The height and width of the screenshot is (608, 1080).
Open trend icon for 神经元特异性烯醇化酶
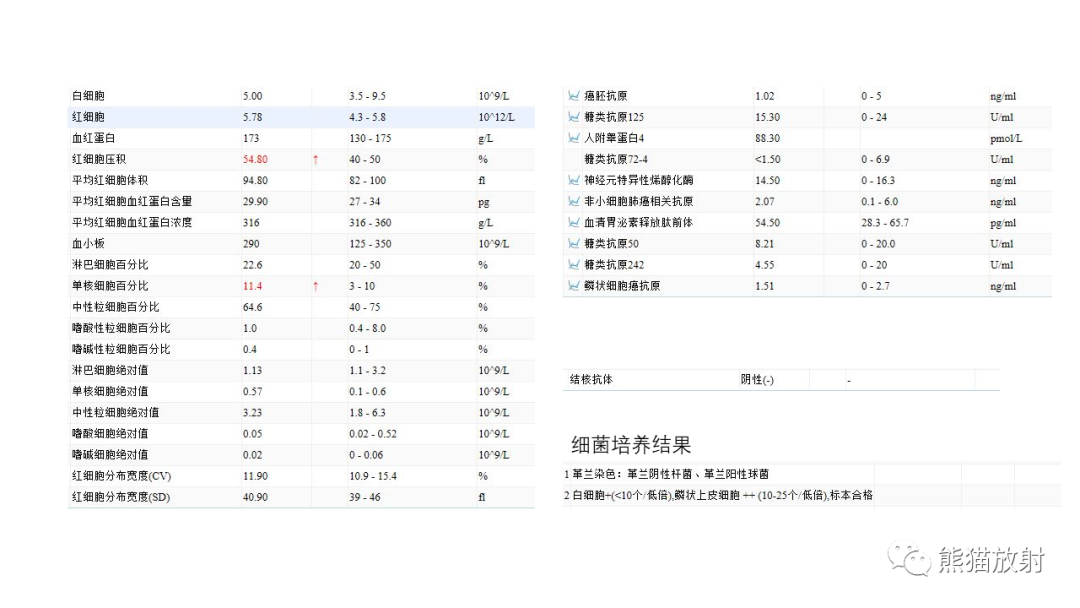tap(573, 180)
